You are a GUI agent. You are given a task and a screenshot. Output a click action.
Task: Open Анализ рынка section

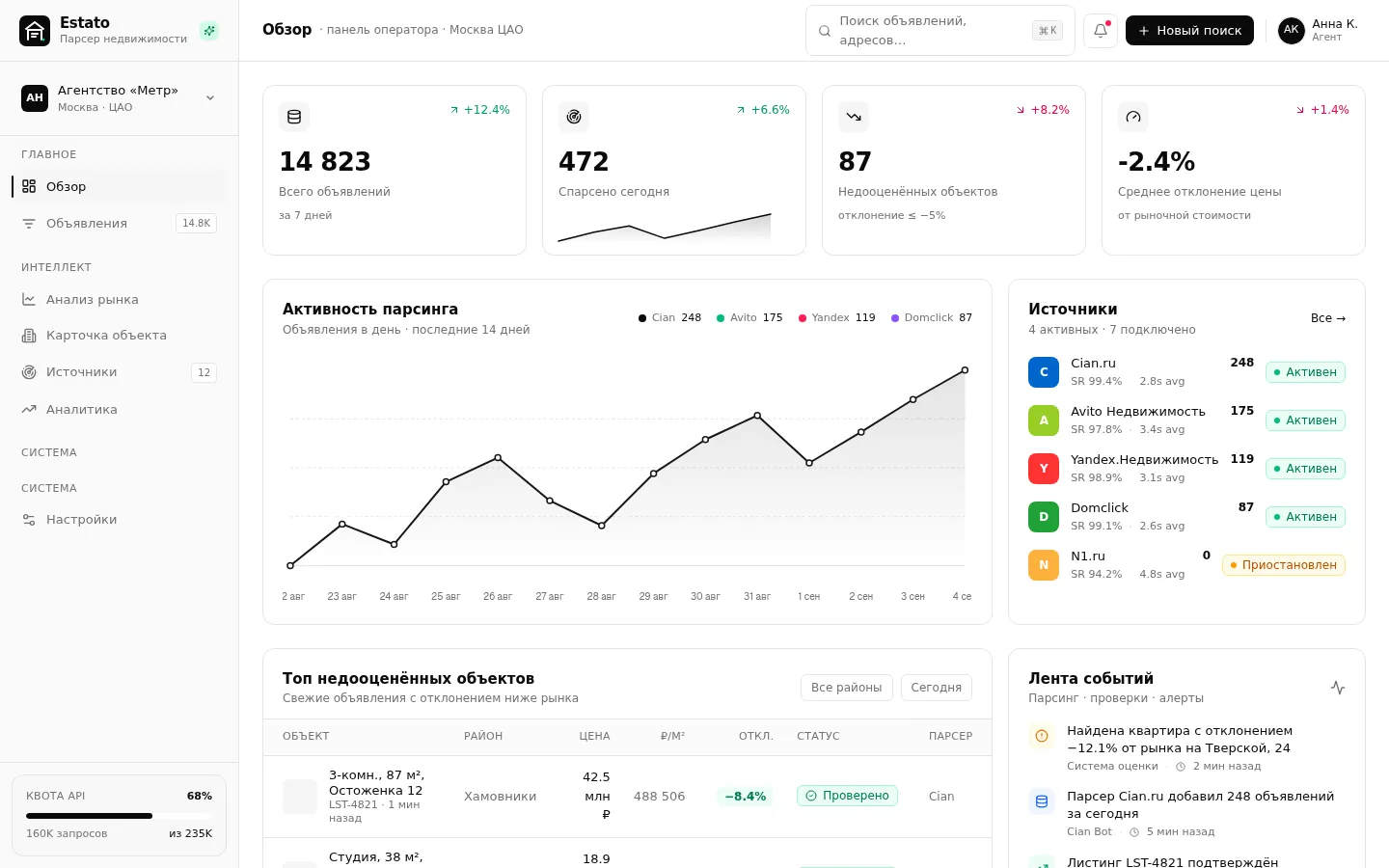click(x=120, y=300)
